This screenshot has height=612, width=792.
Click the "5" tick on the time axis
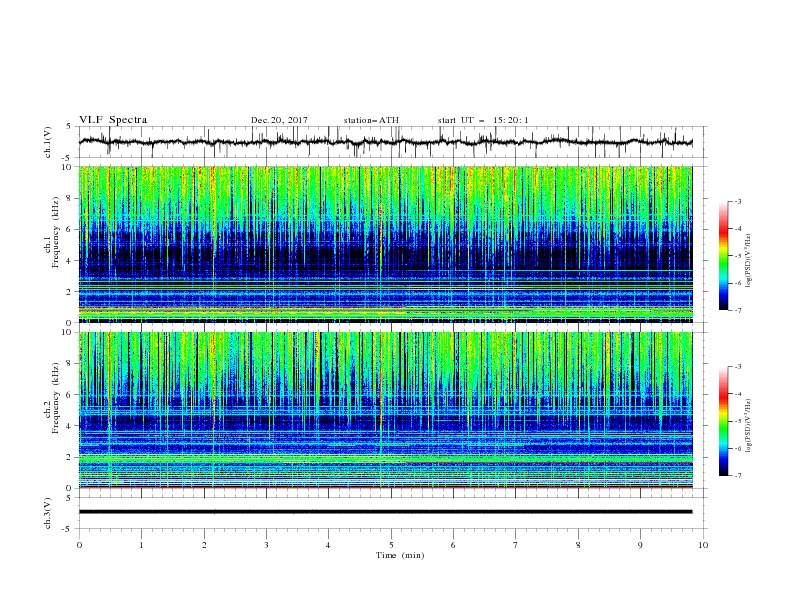tap(391, 545)
